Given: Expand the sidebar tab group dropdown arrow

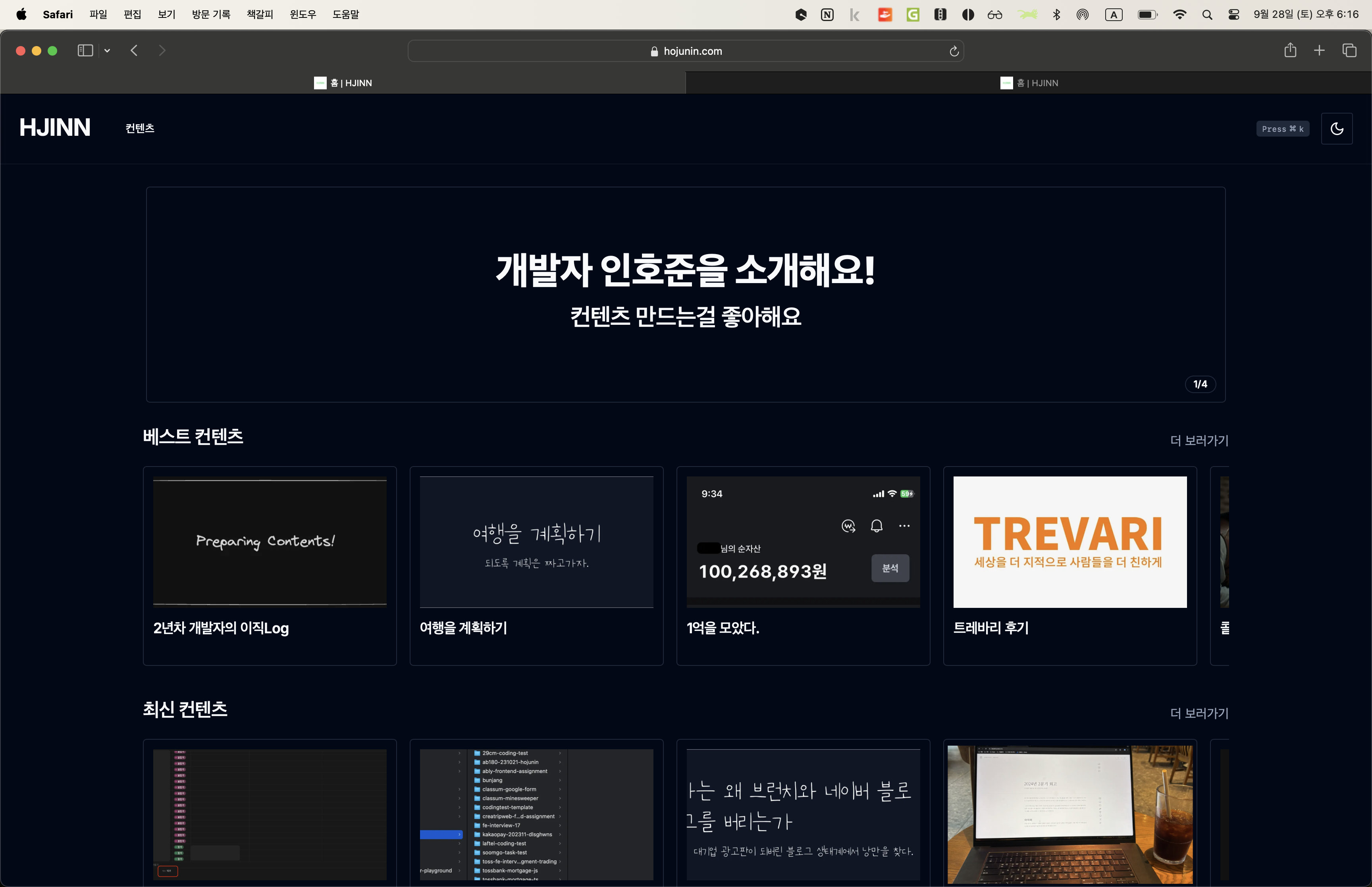Looking at the screenshot, I should (107, 51).
